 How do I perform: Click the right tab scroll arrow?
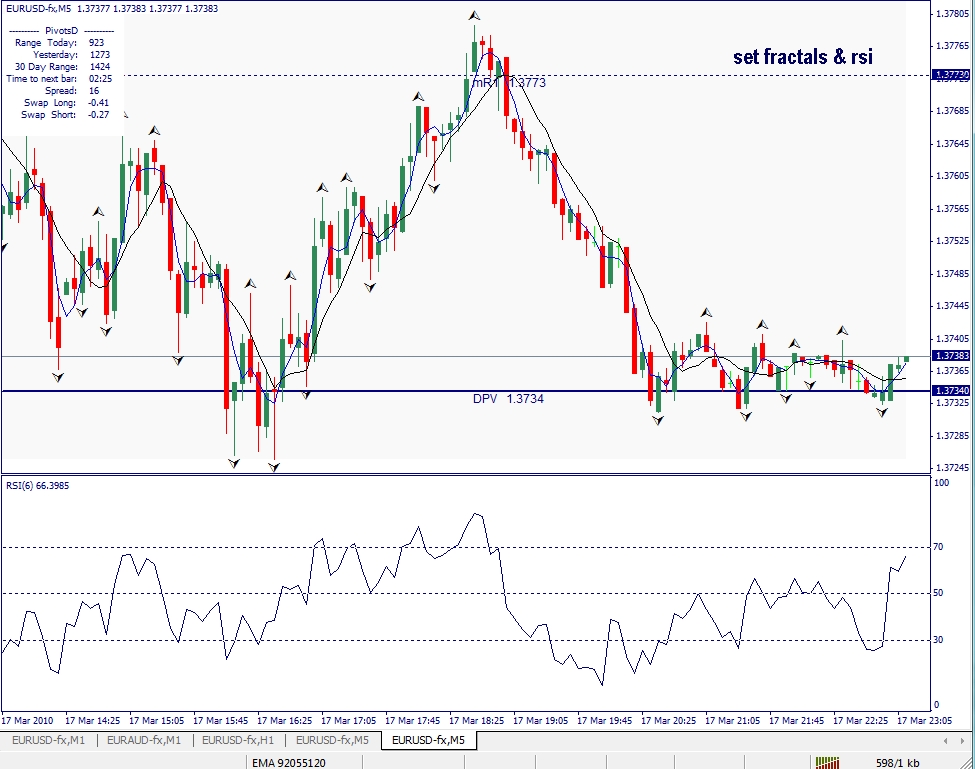point(963,740)
